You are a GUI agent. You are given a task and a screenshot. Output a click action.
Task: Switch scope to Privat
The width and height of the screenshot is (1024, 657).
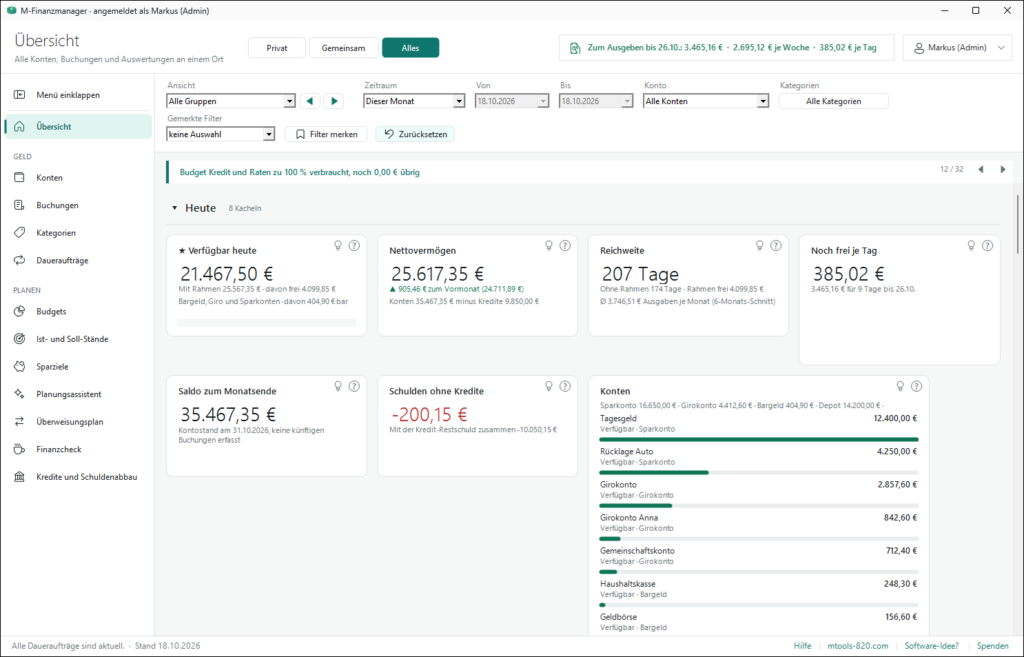click(x=277, y=48)
